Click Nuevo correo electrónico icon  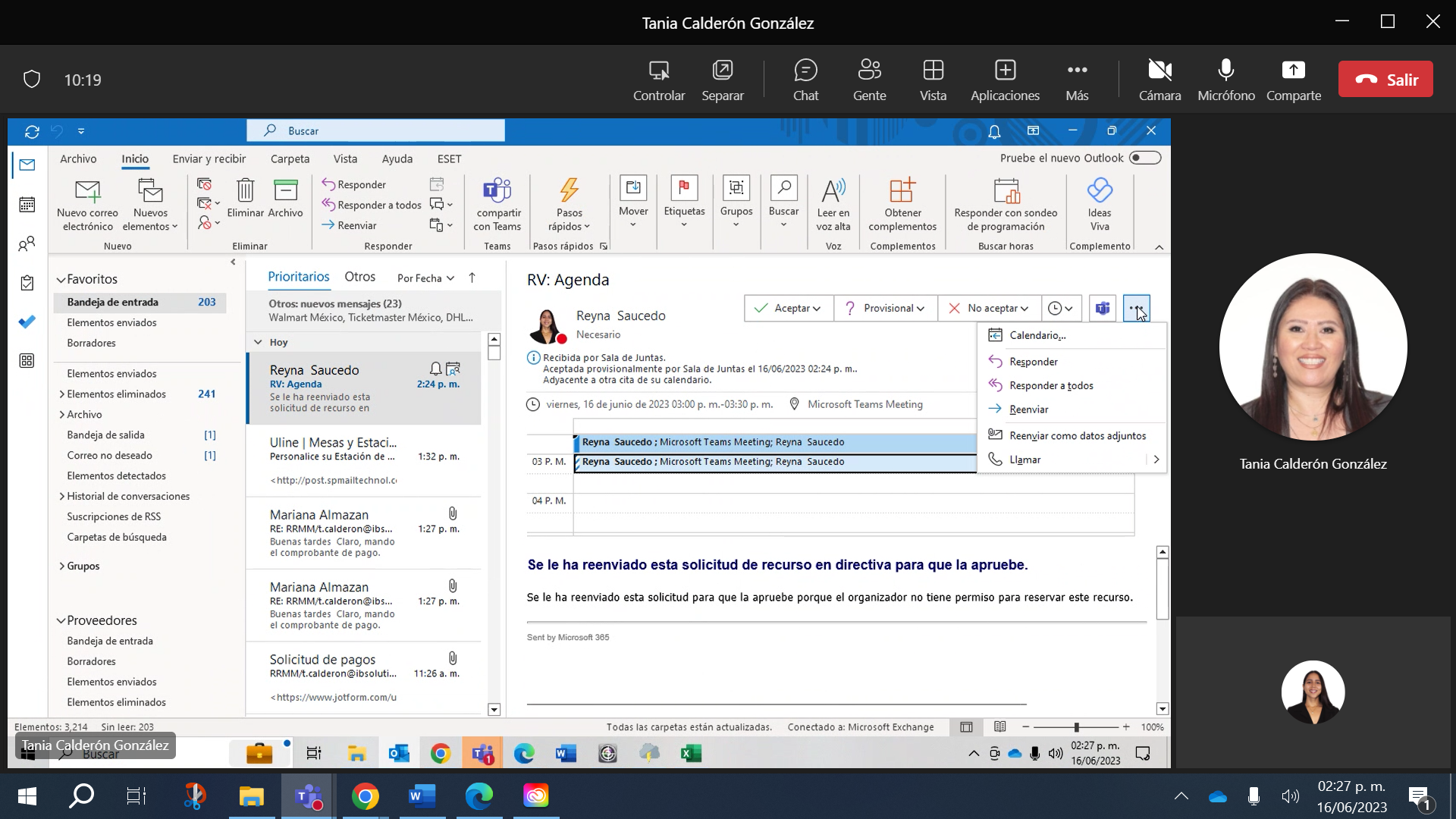pyautogui.click(x=88, y=191)
